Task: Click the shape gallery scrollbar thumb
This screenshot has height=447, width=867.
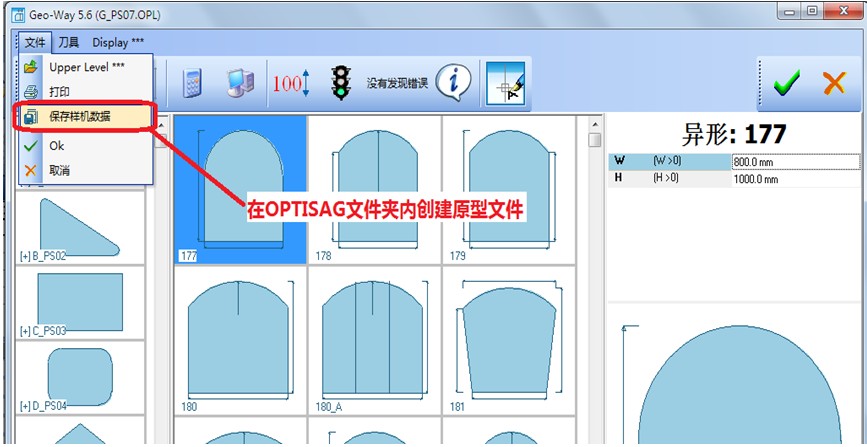Action: coord(594,140)
